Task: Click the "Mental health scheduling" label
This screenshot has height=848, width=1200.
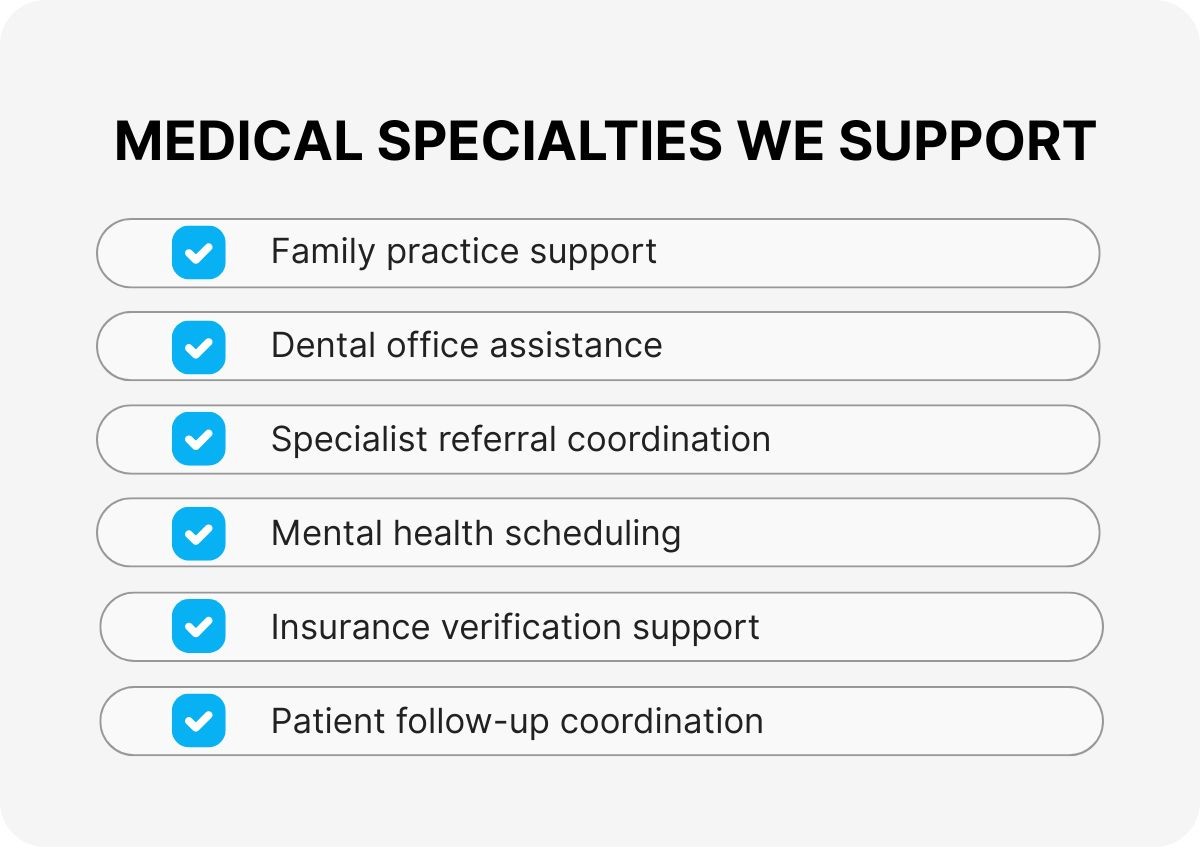Action: click(x=475, y=533)
